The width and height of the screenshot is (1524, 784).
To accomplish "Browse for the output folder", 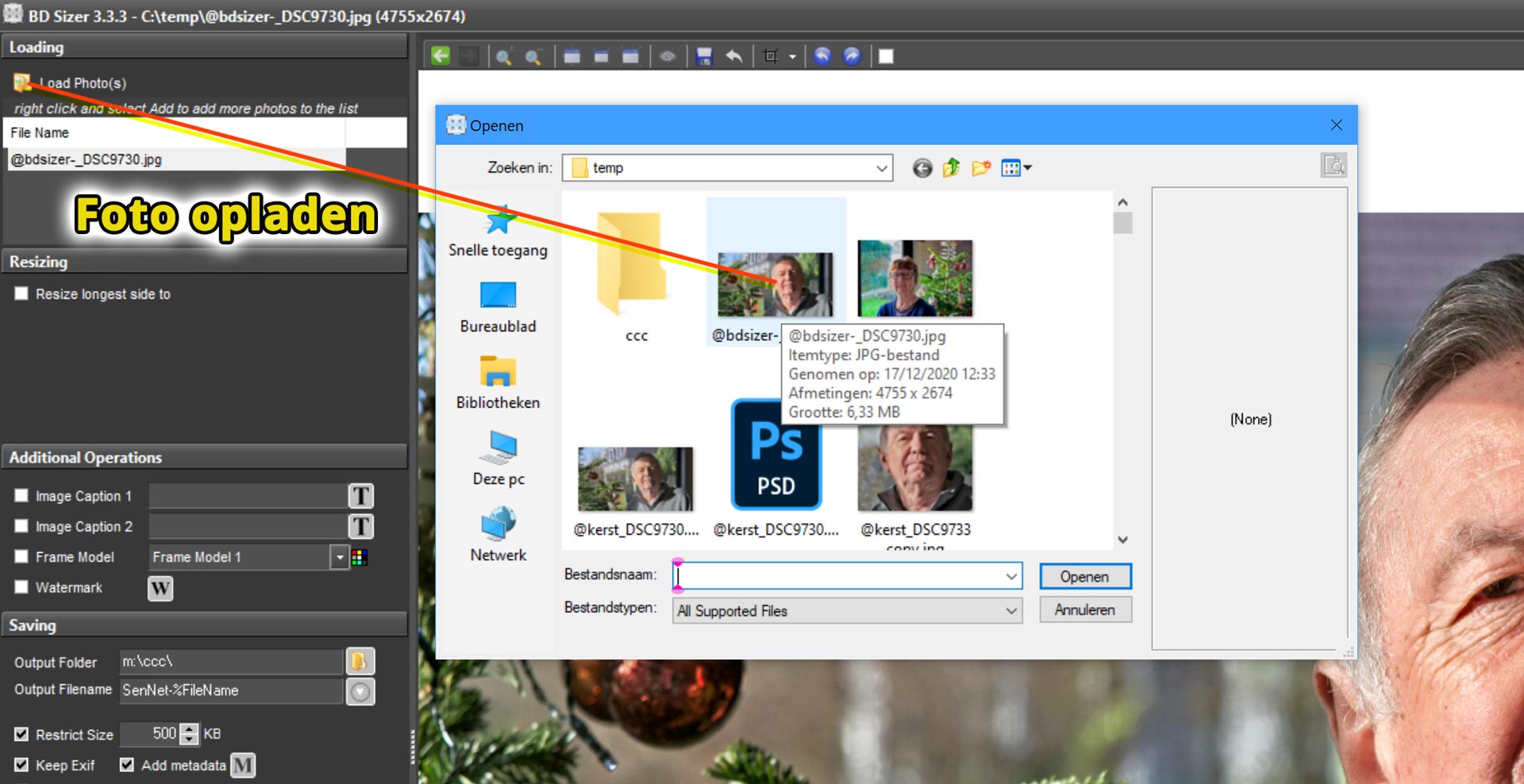I will pos(360,661).
